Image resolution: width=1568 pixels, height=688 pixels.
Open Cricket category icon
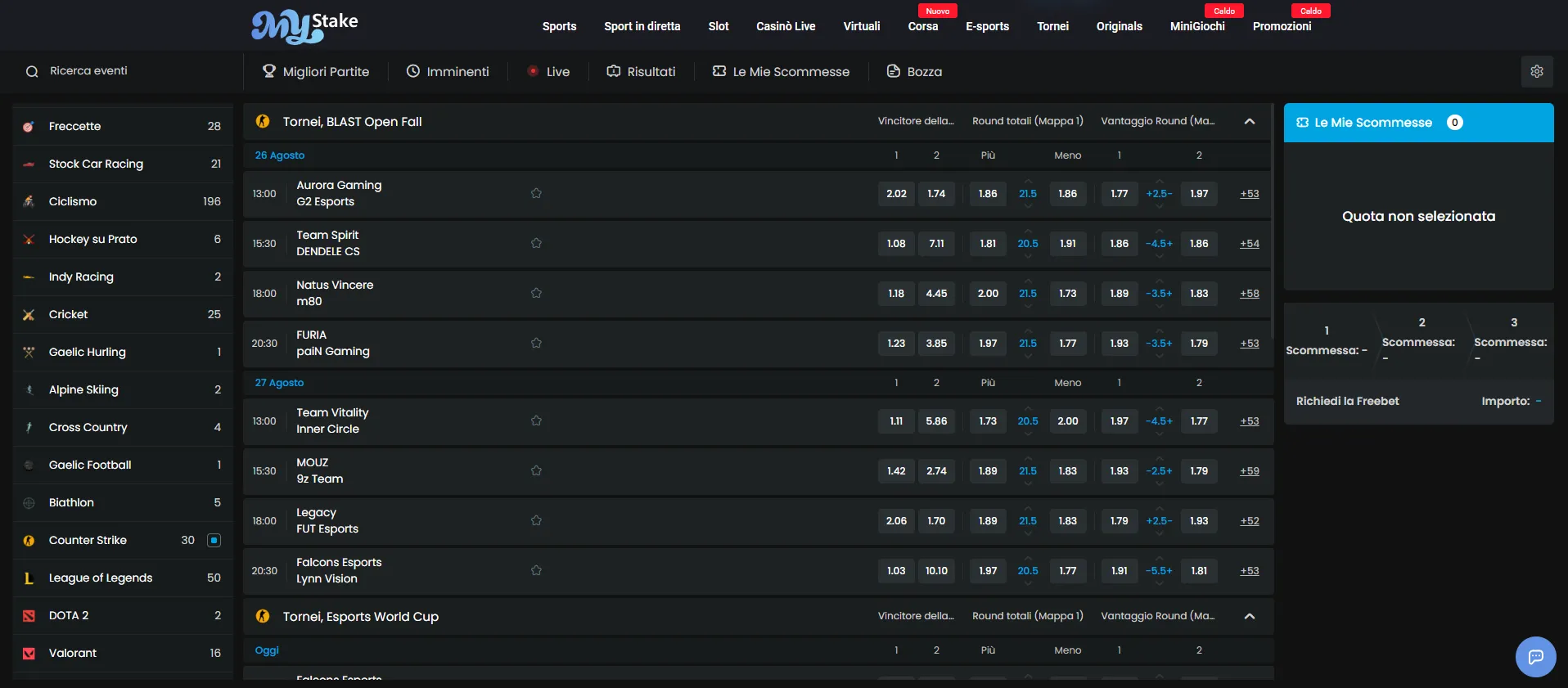click(x=29, y=314)
